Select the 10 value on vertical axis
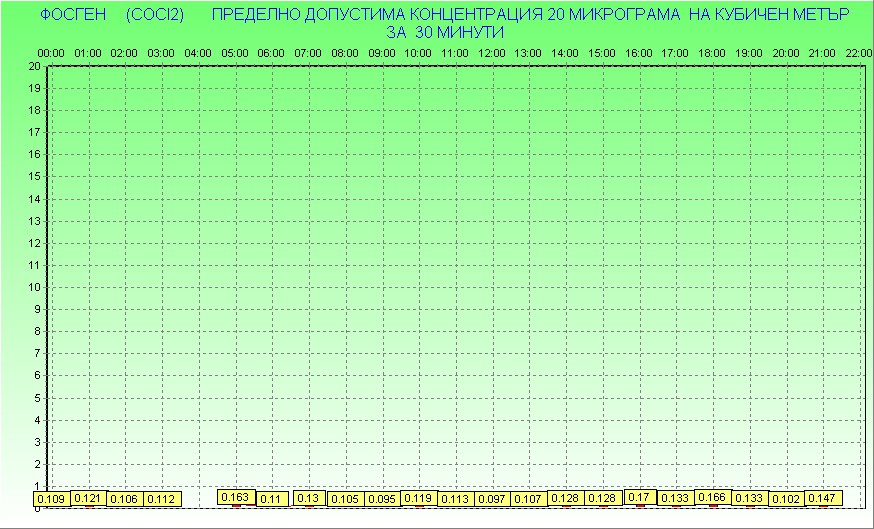Viewport: 874px width, 529px height. point(34,287)
